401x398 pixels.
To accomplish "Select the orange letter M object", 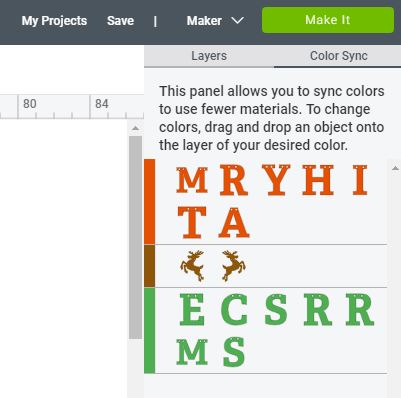I will click(x=192, y=180).
